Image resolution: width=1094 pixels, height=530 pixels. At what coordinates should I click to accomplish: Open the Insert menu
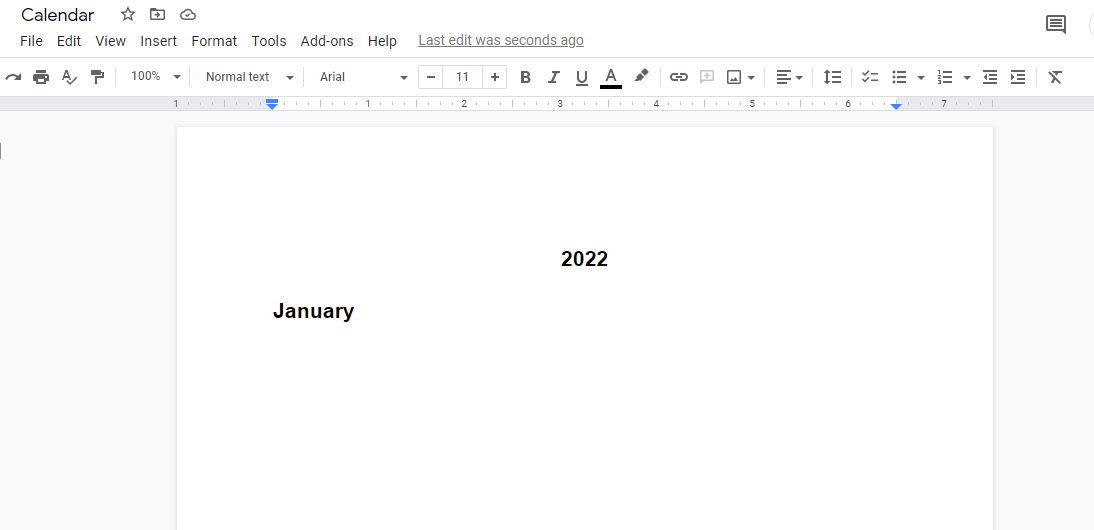(158, 41)
